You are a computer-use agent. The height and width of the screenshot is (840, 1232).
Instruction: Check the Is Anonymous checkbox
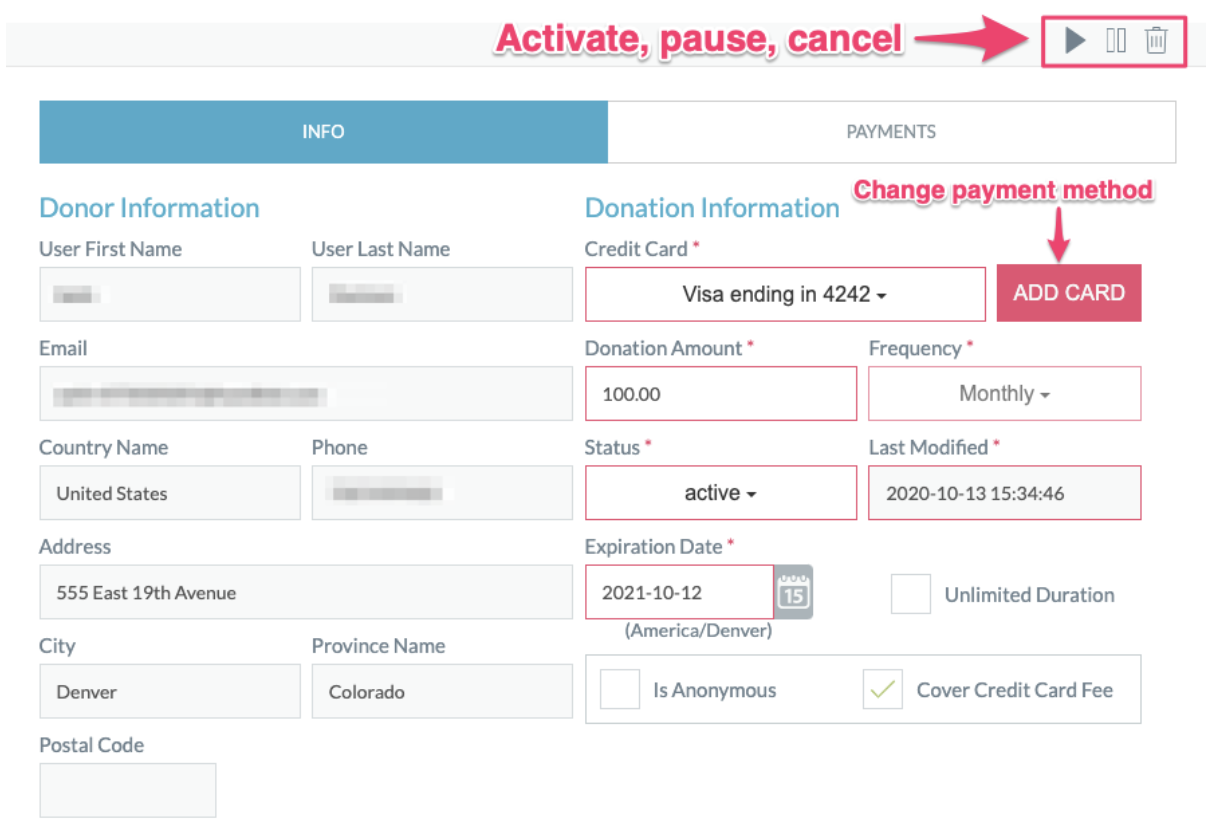[620, 690]
